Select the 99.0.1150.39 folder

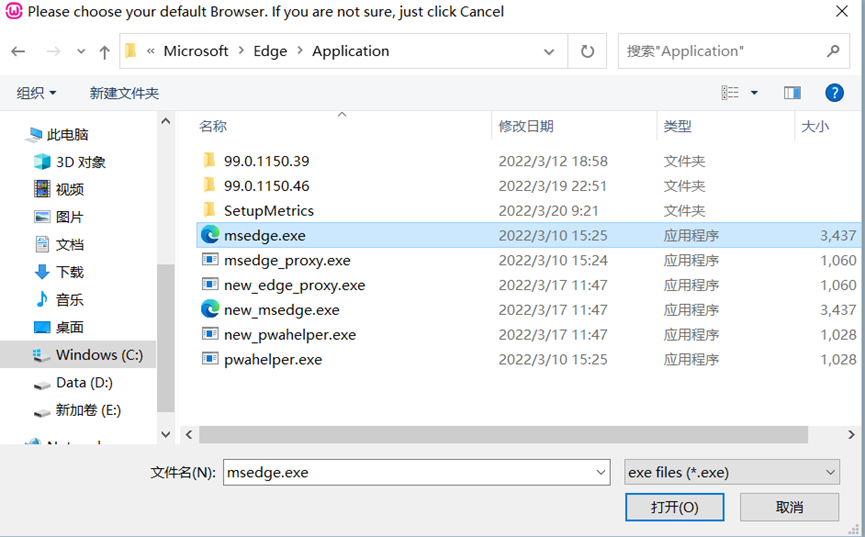coord(266,161)
